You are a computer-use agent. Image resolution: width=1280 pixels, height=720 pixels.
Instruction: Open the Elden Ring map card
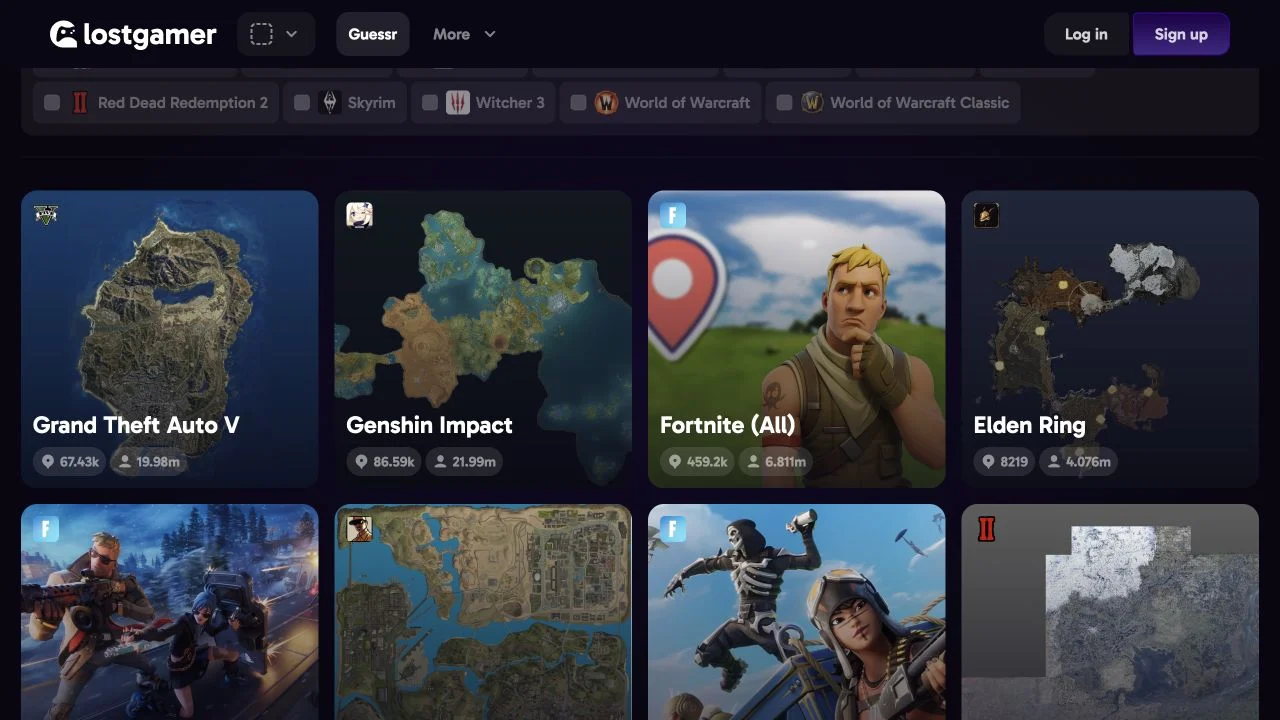tap(1110, 339)
